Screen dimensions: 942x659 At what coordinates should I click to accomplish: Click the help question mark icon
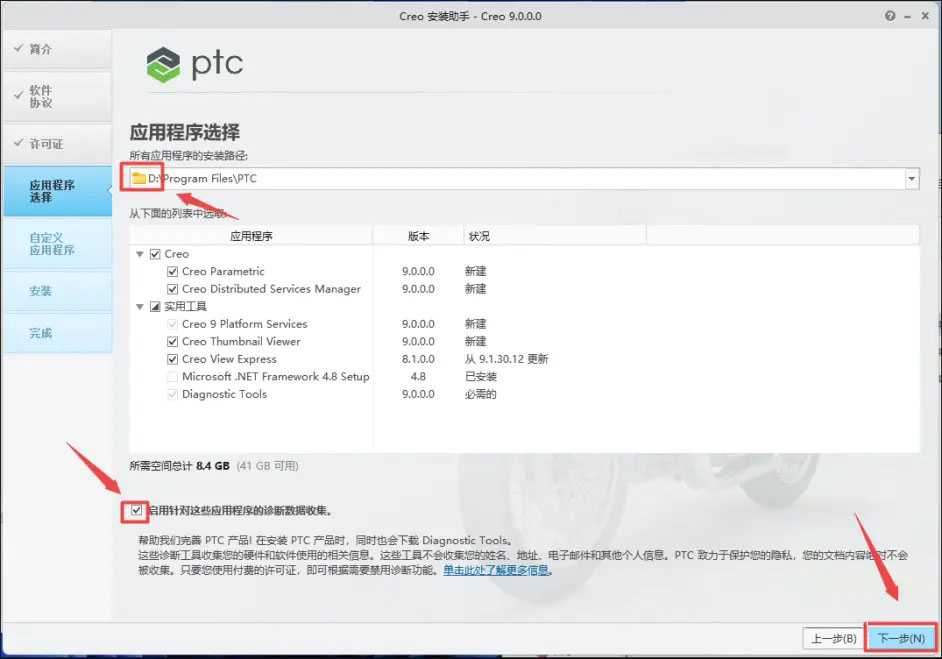tap(890, 16)
